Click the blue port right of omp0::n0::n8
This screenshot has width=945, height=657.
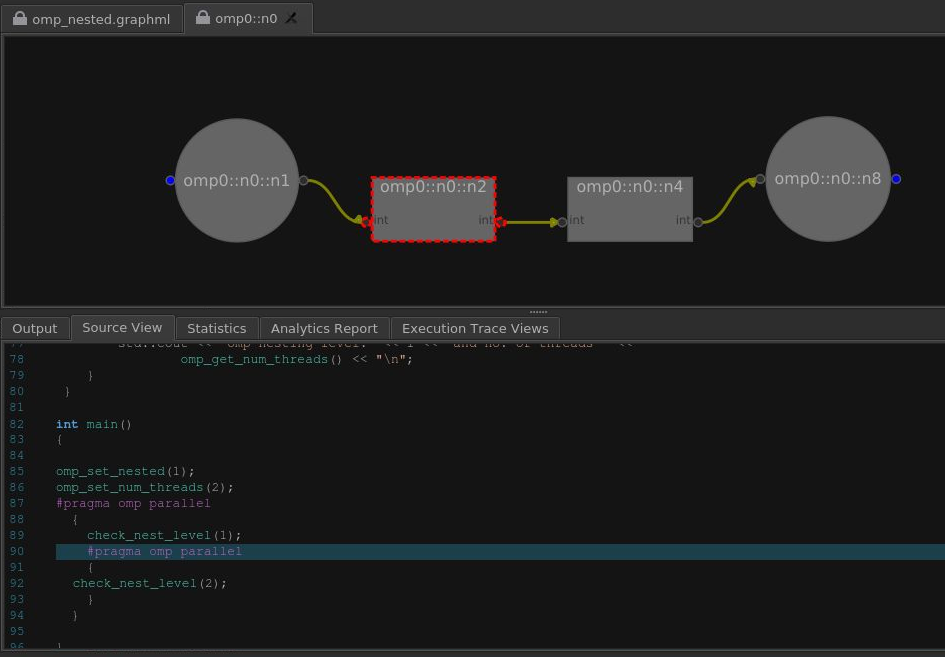click(x=896, y=179)
